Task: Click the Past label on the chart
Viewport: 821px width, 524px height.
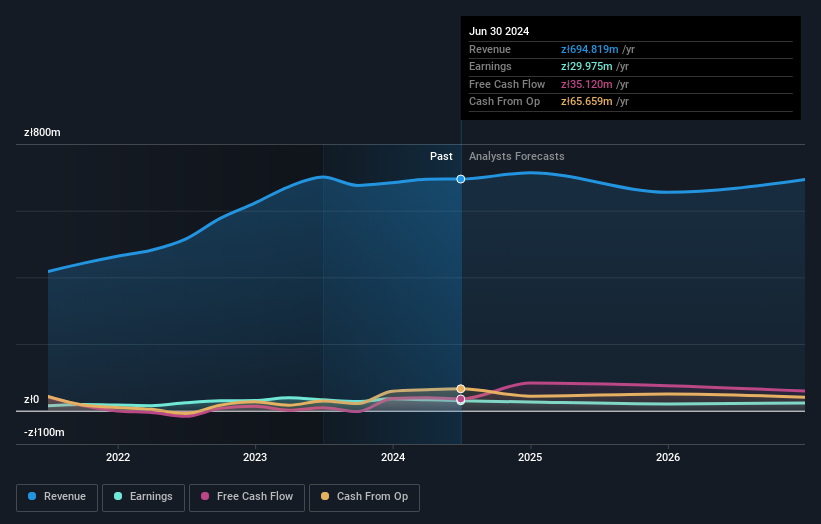Action: coord(441,156)
